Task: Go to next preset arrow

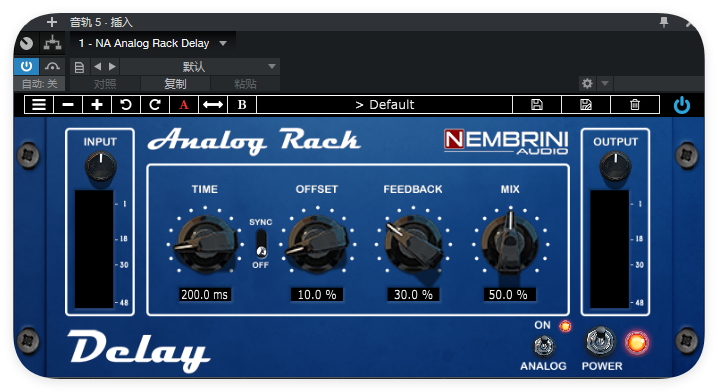Action: click(112, 66)
